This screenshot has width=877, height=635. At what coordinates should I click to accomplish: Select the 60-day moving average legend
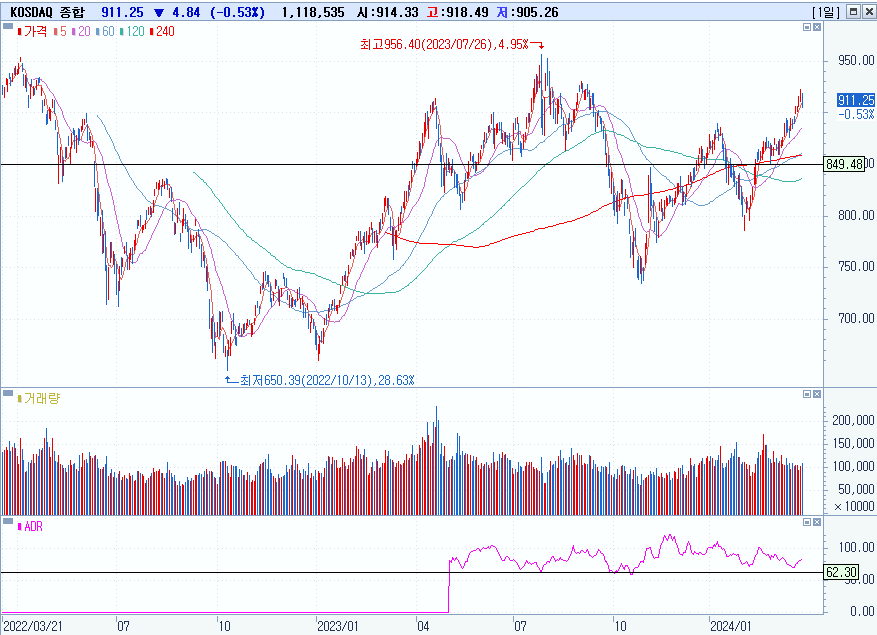pos(105,31)
